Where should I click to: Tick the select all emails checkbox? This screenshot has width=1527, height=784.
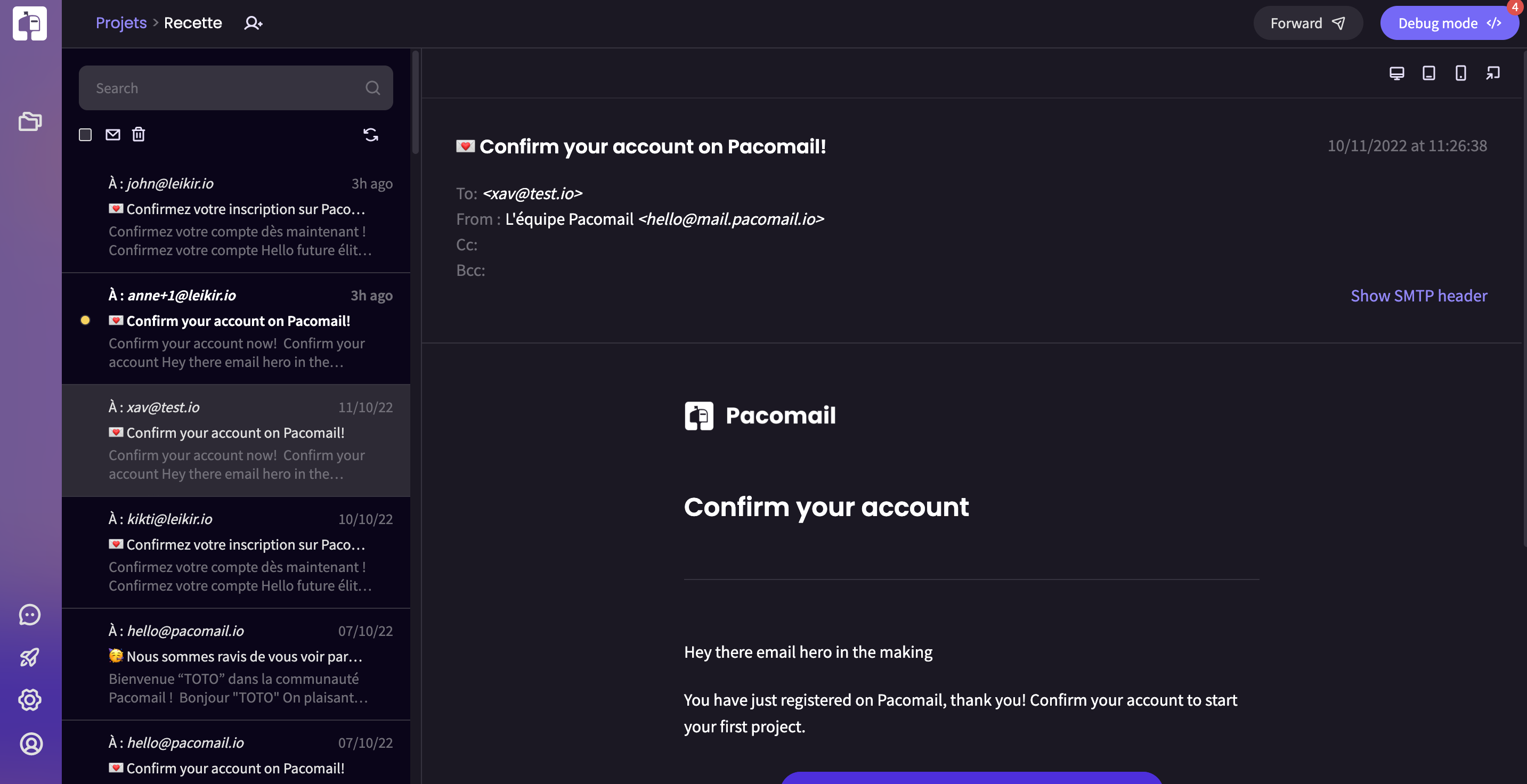click(x=85, y=135)
